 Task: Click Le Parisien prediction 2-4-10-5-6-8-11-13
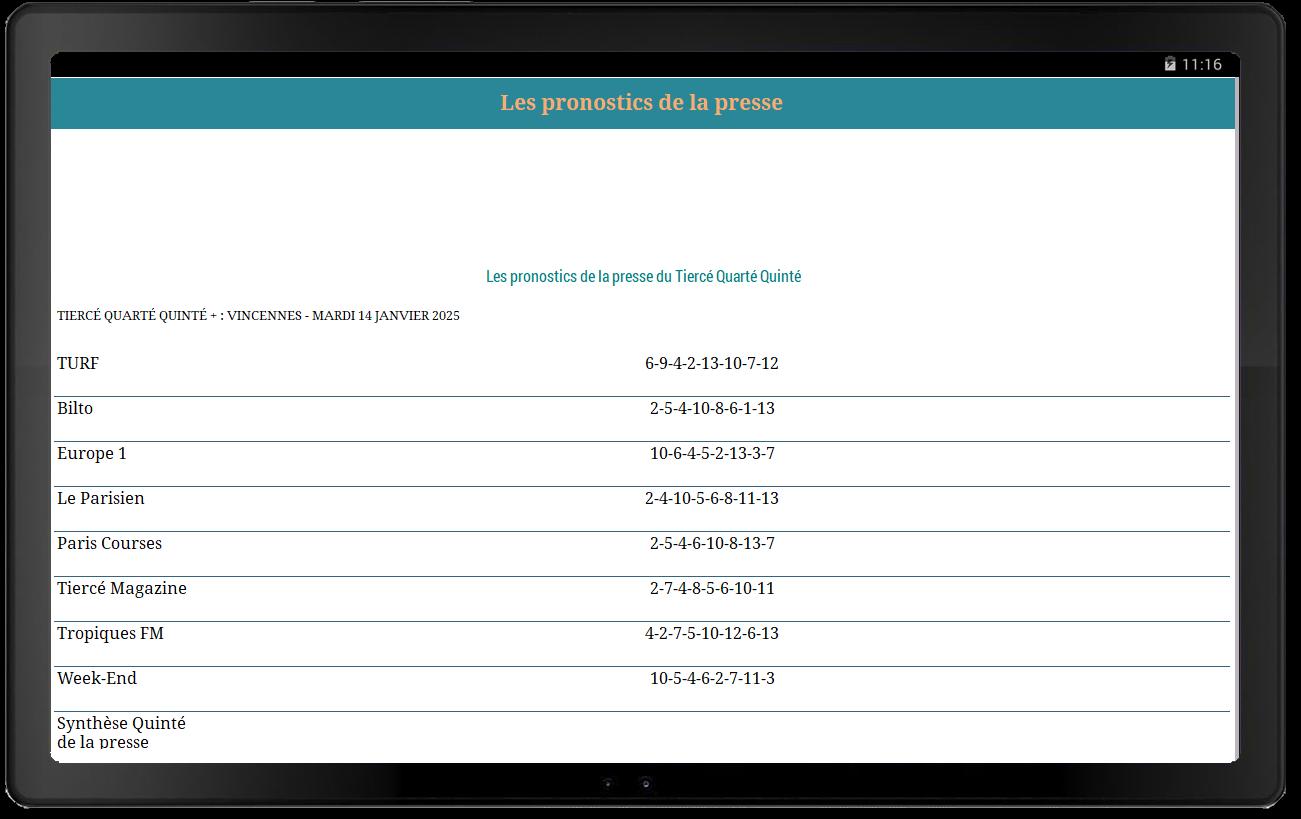coord(712,498)
